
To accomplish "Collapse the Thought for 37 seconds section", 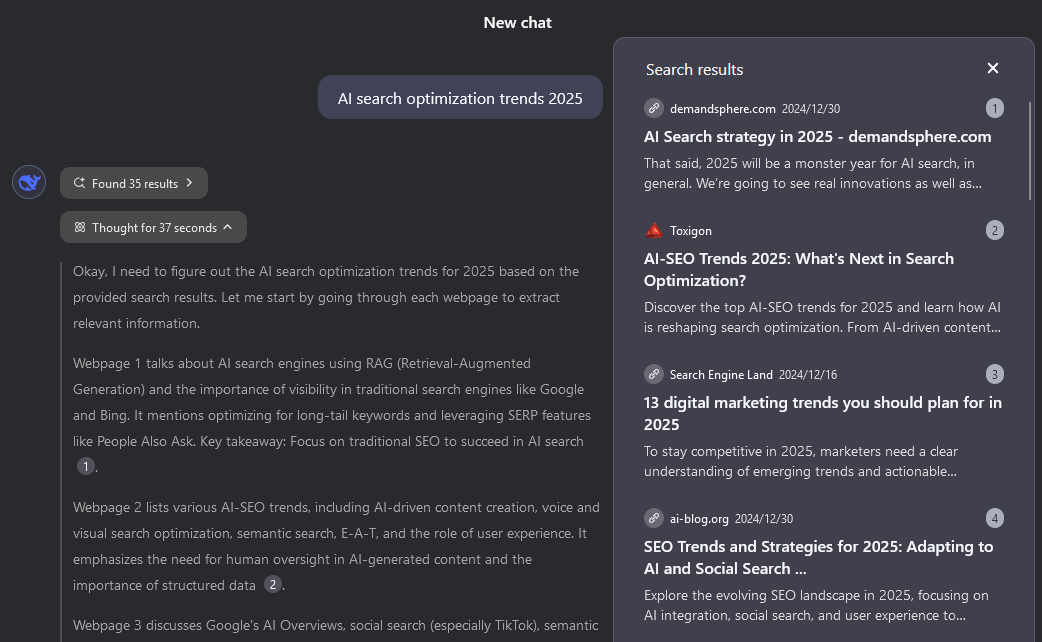I will point(154,227).
